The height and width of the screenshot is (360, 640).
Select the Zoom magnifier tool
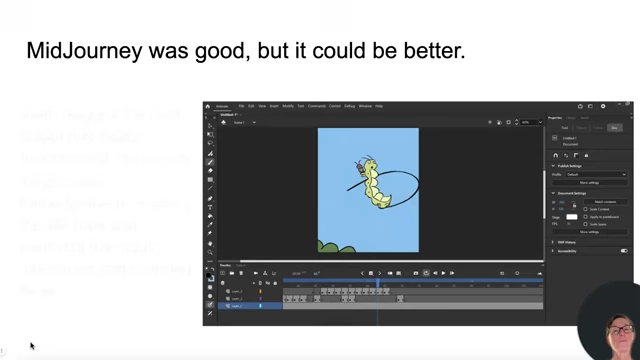point(210,252)
